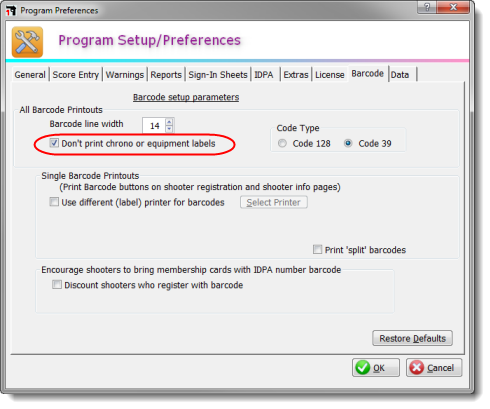Click the title bar program icon
The height and width of the screenshot is (409, 490).
(x=11, y=11)
